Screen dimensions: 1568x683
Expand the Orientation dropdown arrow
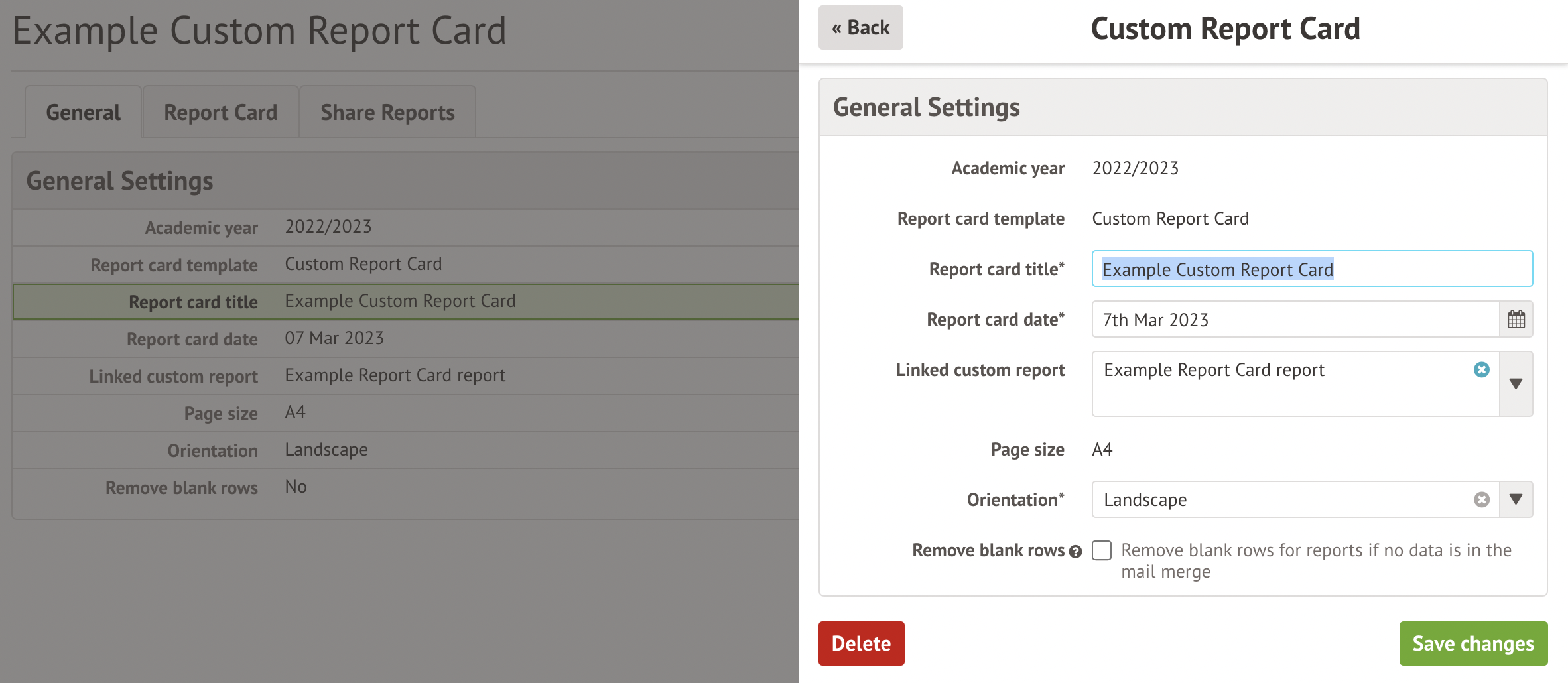pos(1516,499)
